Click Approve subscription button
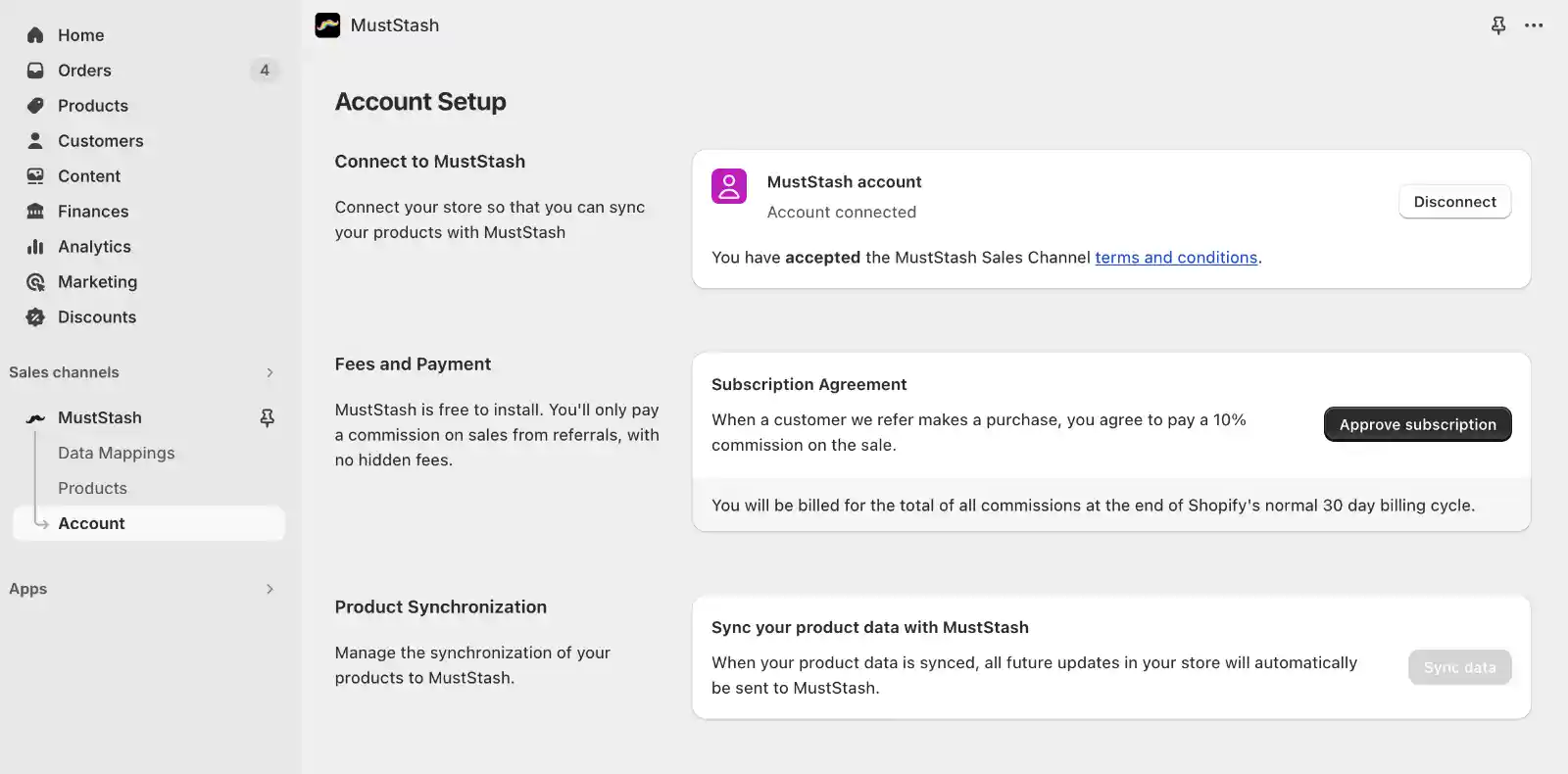Screen dimensions: 1568x774 pos(1417,424)
